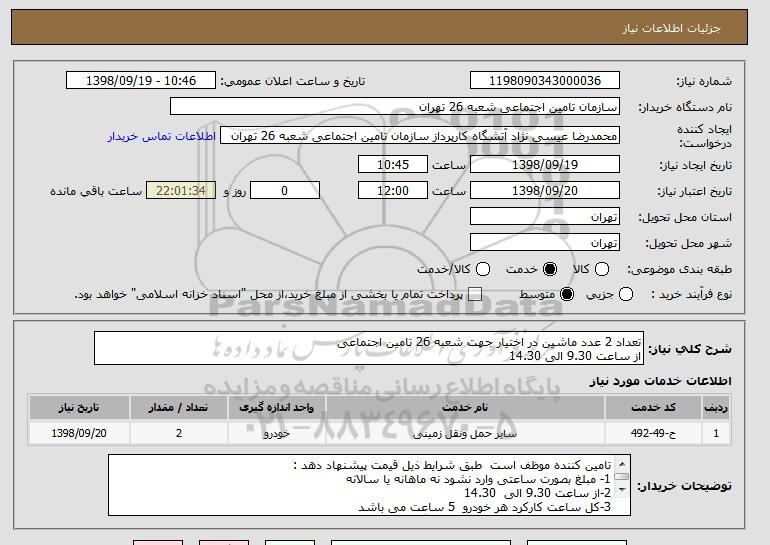
Task: Click the need number field 1198090343000036
Action: [545, 81]
